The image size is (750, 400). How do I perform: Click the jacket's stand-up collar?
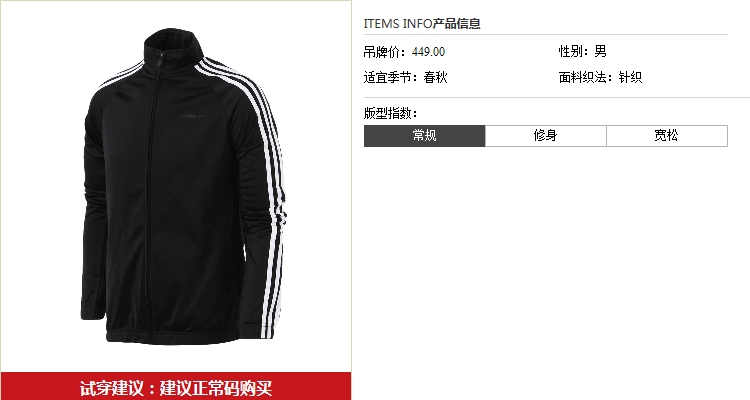(174, 48)
